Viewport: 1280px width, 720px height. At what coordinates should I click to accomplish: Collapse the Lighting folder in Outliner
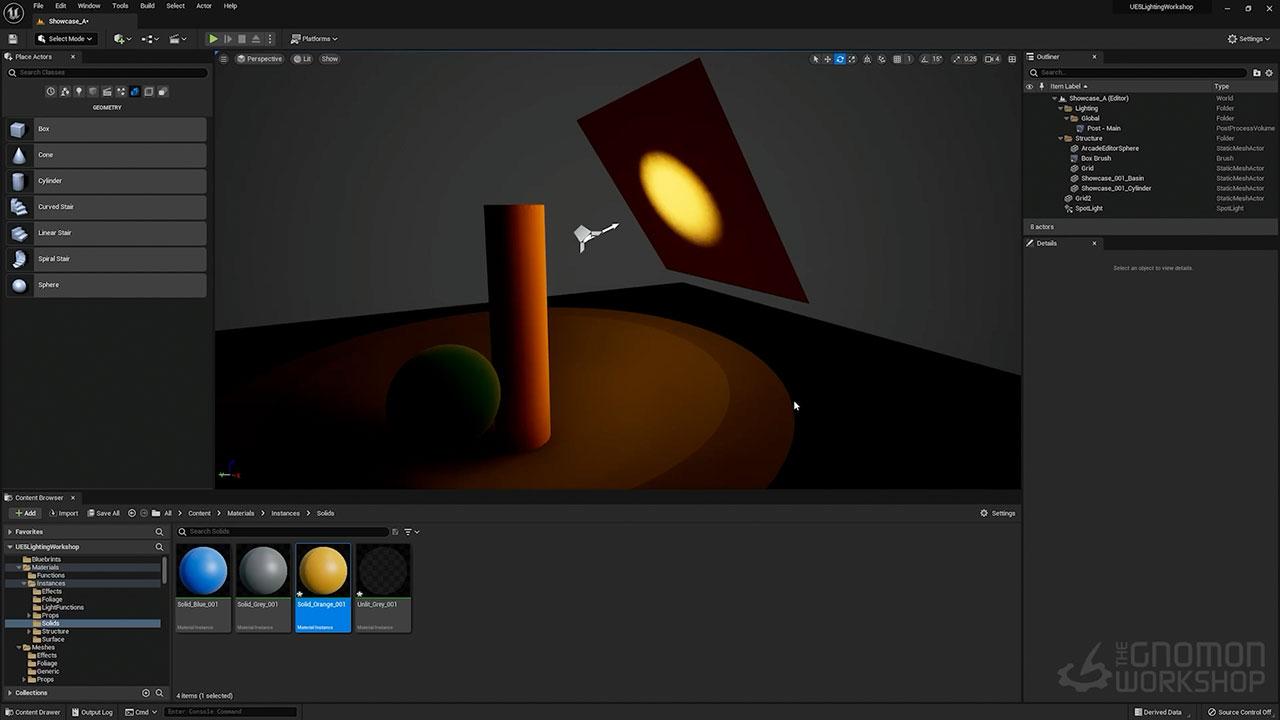1061,108
